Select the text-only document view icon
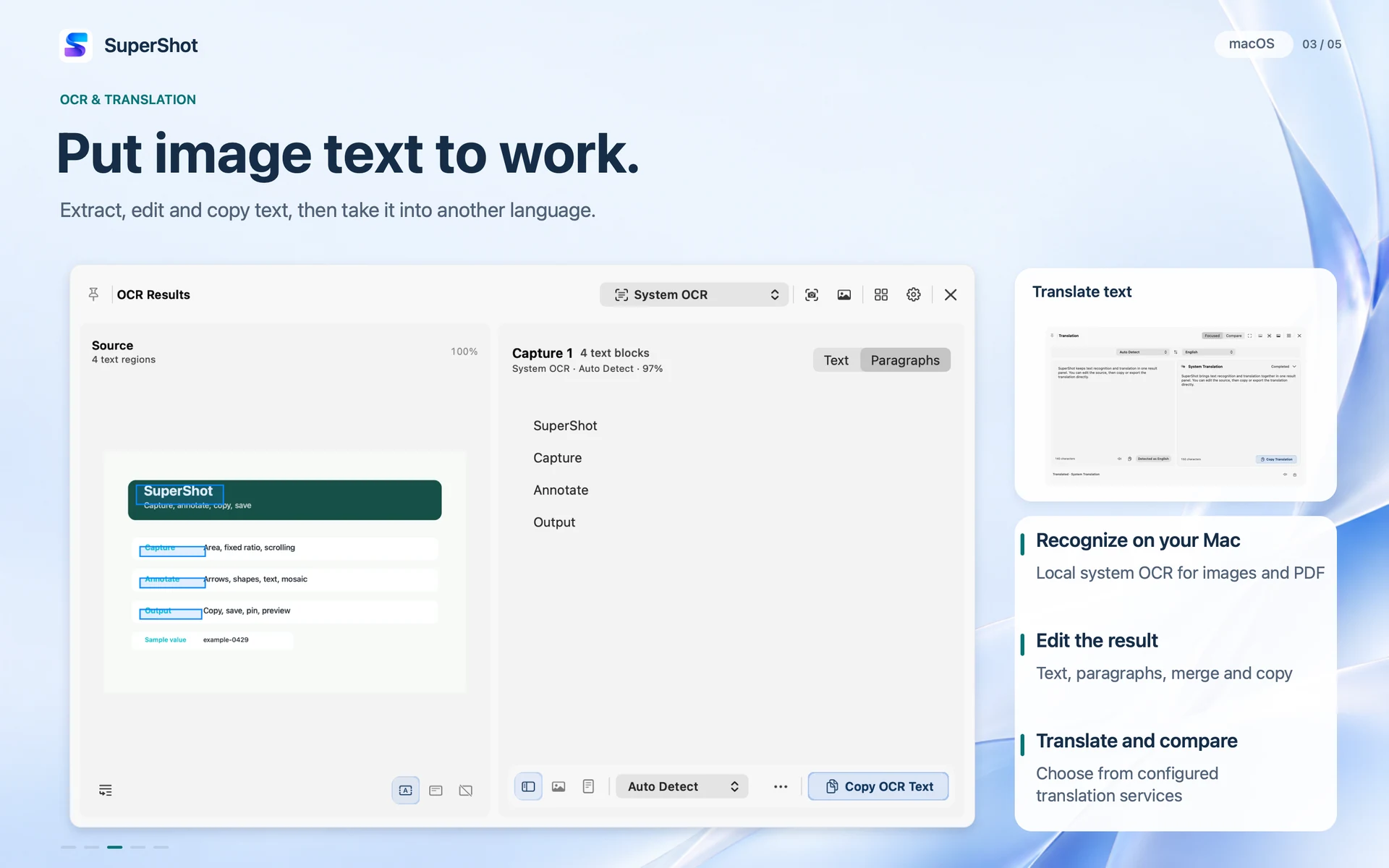Viewport: 1389px width, 868px height. pos(589,786)
